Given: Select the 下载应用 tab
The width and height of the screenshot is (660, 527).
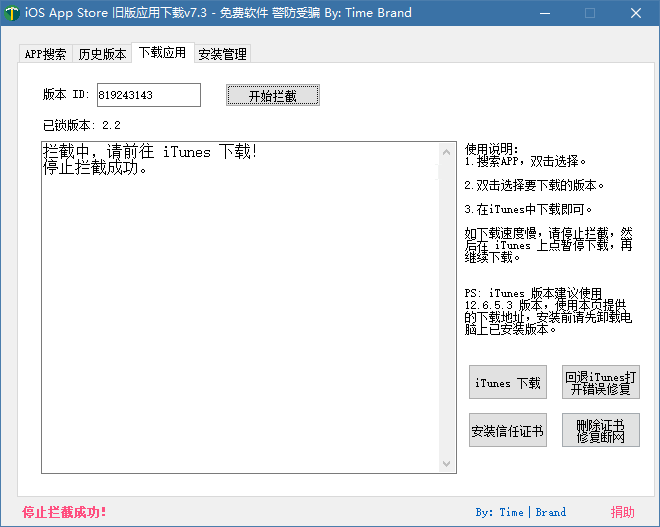Looking at the screenshot, I should pyautogui.click(x=163, y=53).
